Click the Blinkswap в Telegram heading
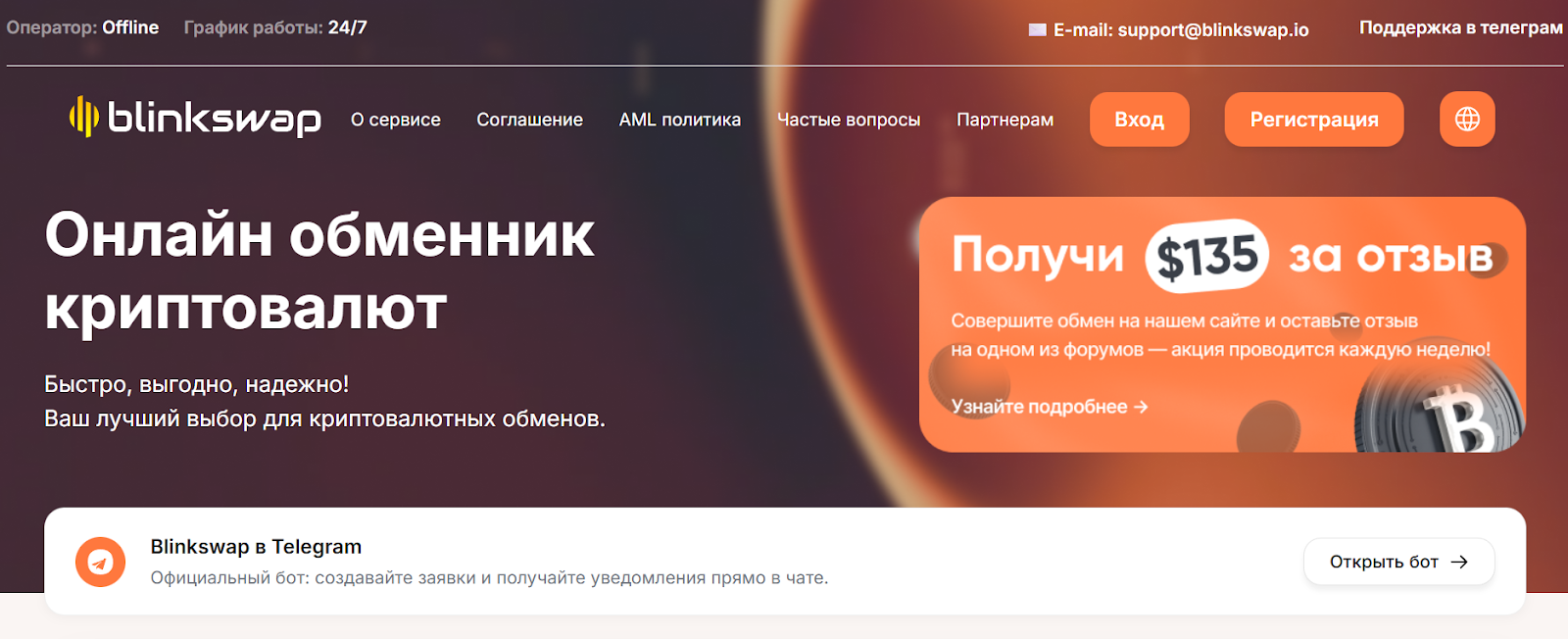 point(256,547)
